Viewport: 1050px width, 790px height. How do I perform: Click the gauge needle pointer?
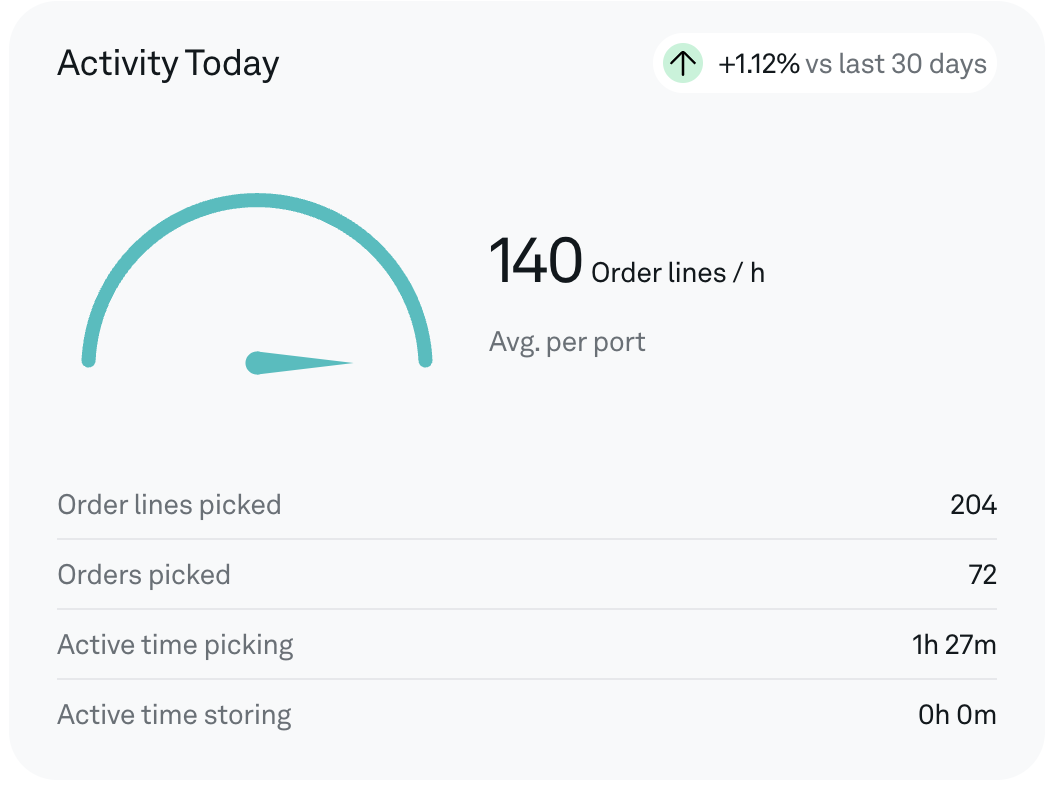299,363
